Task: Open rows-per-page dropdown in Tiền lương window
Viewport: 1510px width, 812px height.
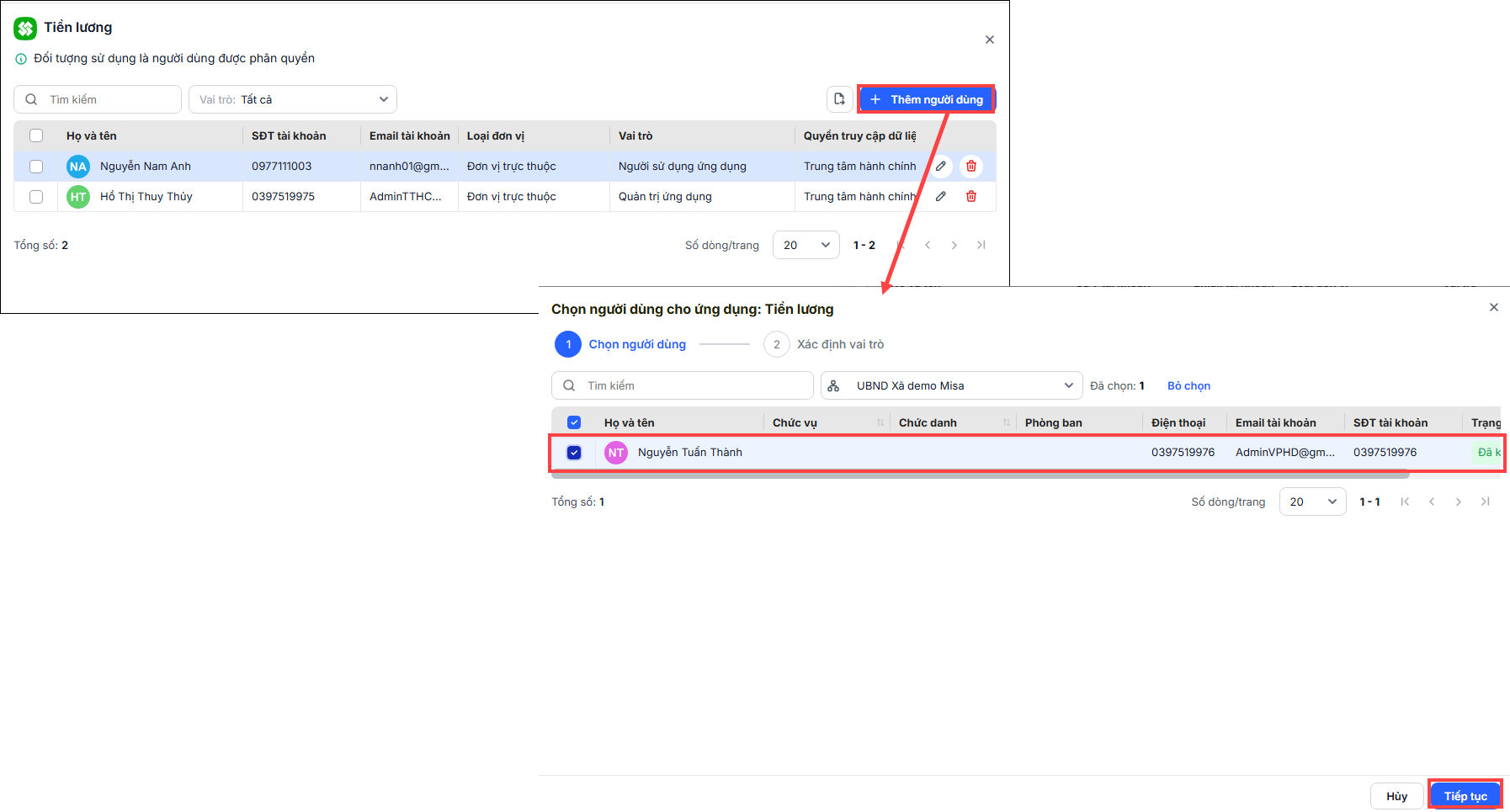Action: coord(806,245)
